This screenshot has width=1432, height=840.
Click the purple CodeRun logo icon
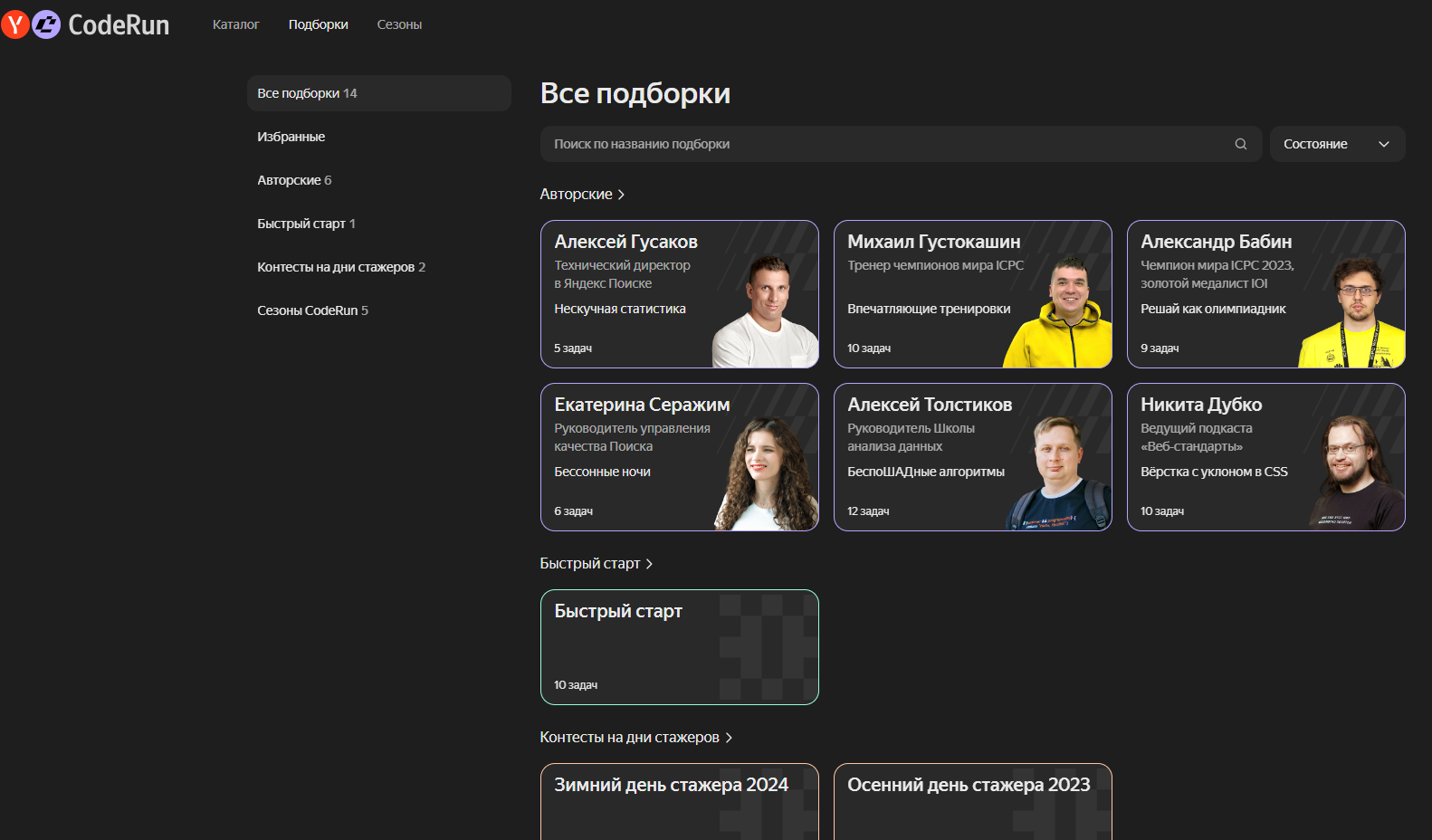click(46, 24)
